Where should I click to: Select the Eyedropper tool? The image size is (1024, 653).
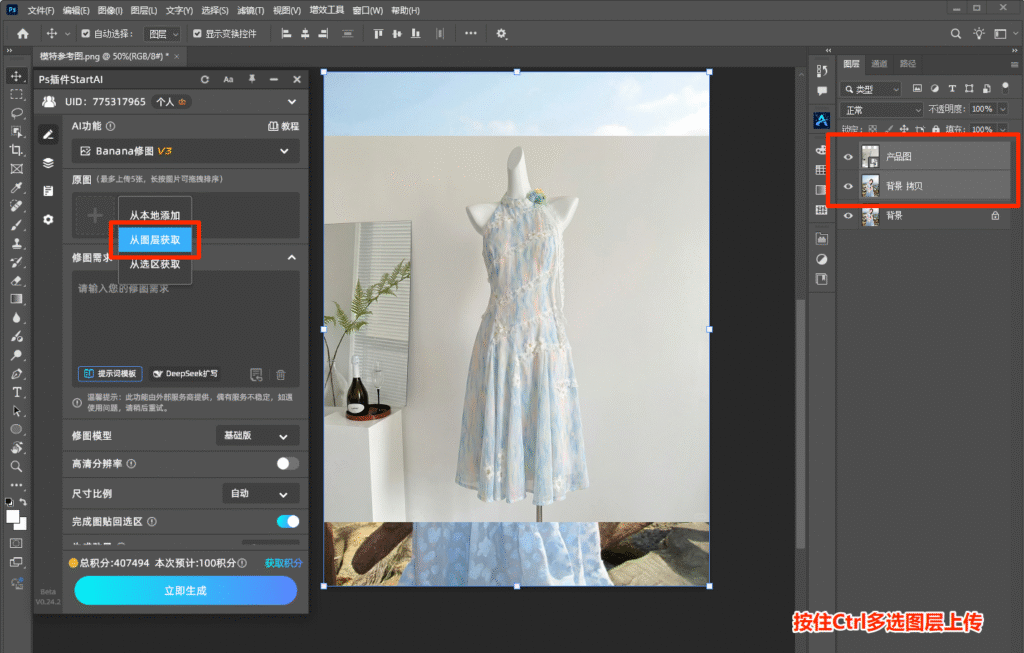pyautogui.click(x=16, y=187)
